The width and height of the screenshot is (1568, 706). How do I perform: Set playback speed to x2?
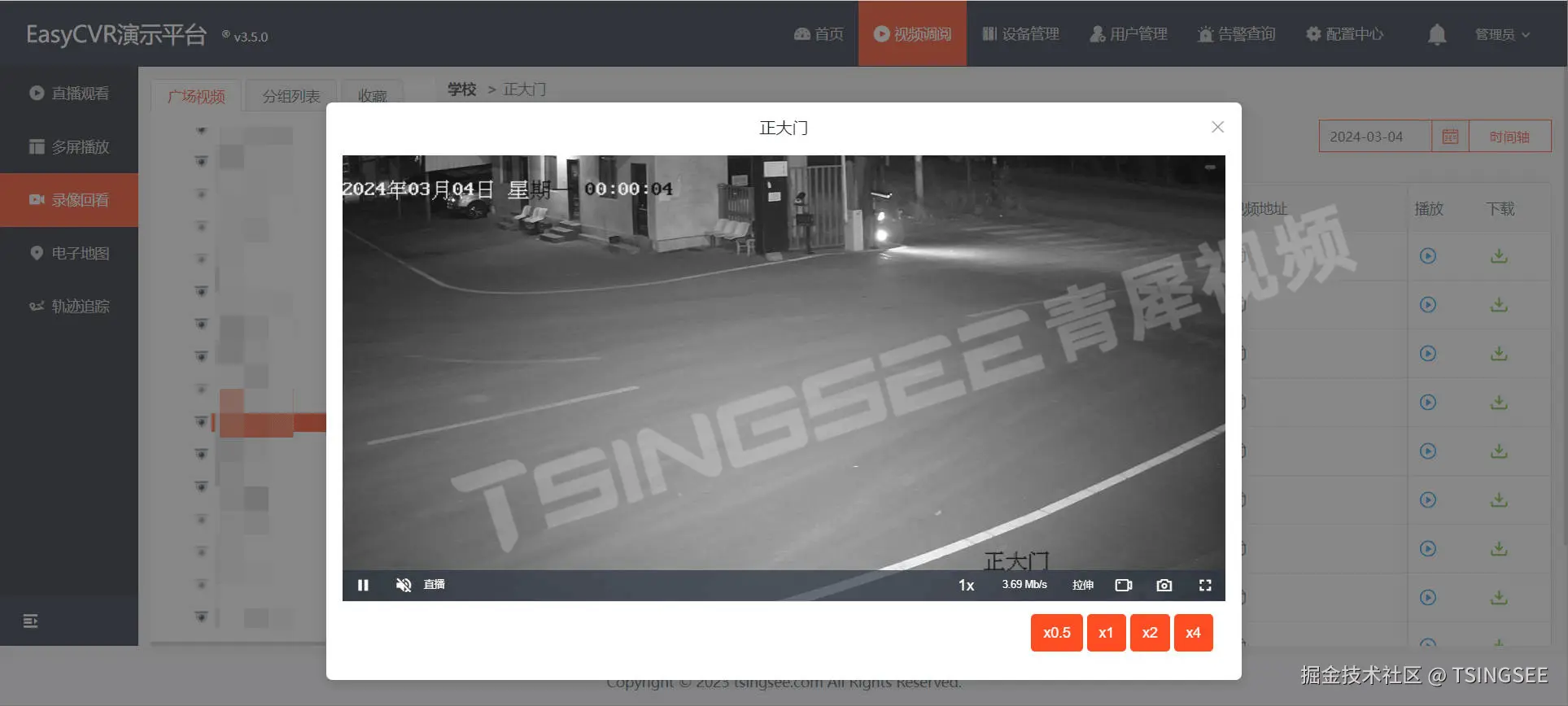pos(1150,633)
